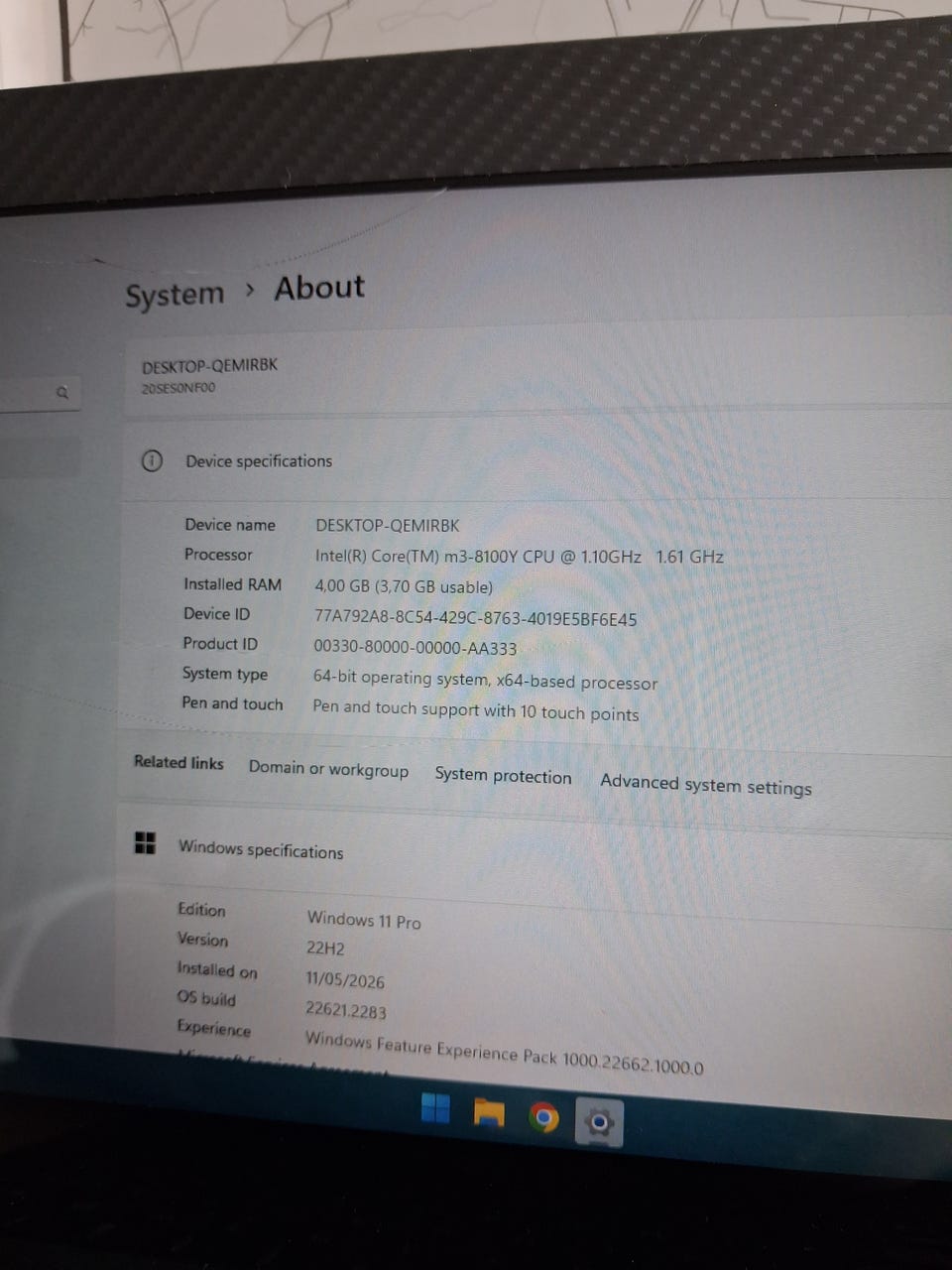Click the About page title
952x1270 pixels.
pyautogui.click(x=319, y=288)
